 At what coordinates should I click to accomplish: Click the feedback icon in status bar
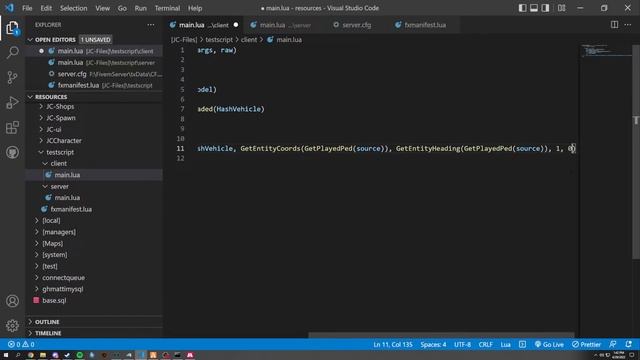(613, 344)
